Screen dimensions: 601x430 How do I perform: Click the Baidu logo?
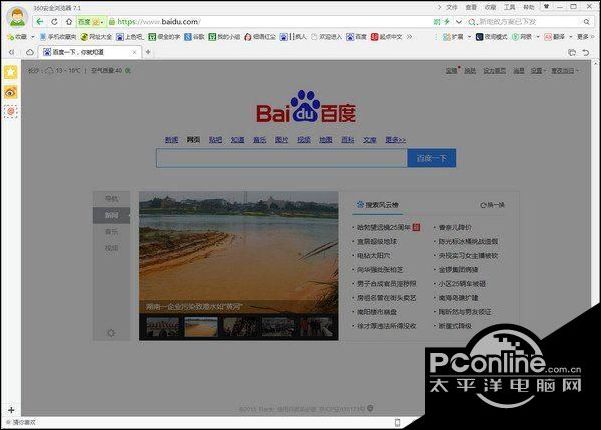point(306,107)
